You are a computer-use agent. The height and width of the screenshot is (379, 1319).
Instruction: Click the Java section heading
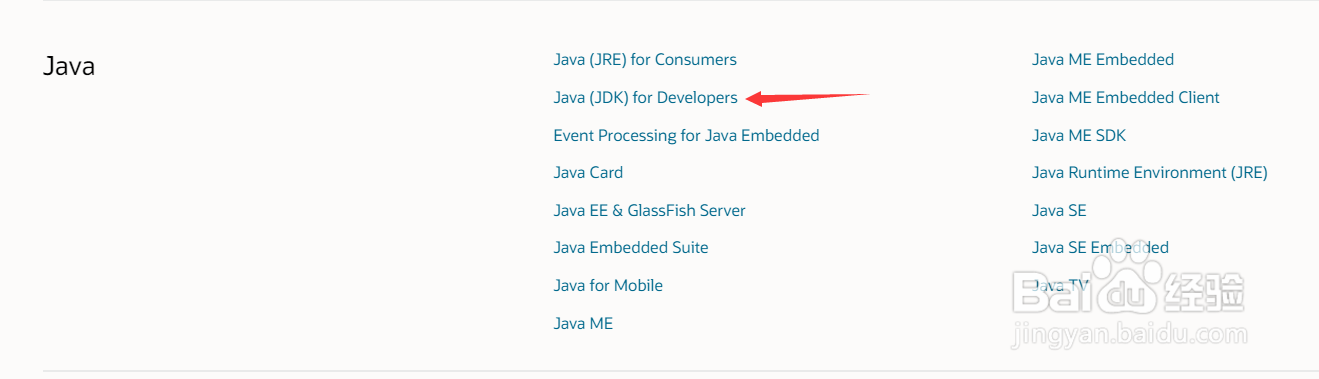69,67
